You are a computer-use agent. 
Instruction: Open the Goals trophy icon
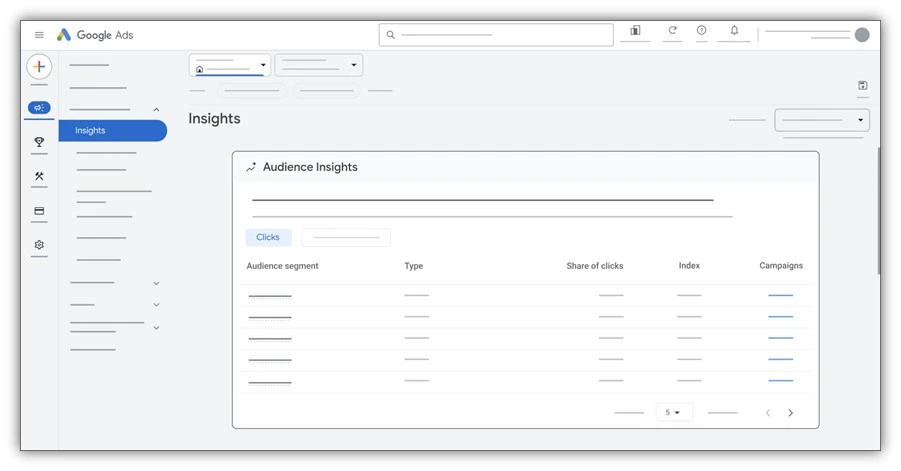[39, 142]
